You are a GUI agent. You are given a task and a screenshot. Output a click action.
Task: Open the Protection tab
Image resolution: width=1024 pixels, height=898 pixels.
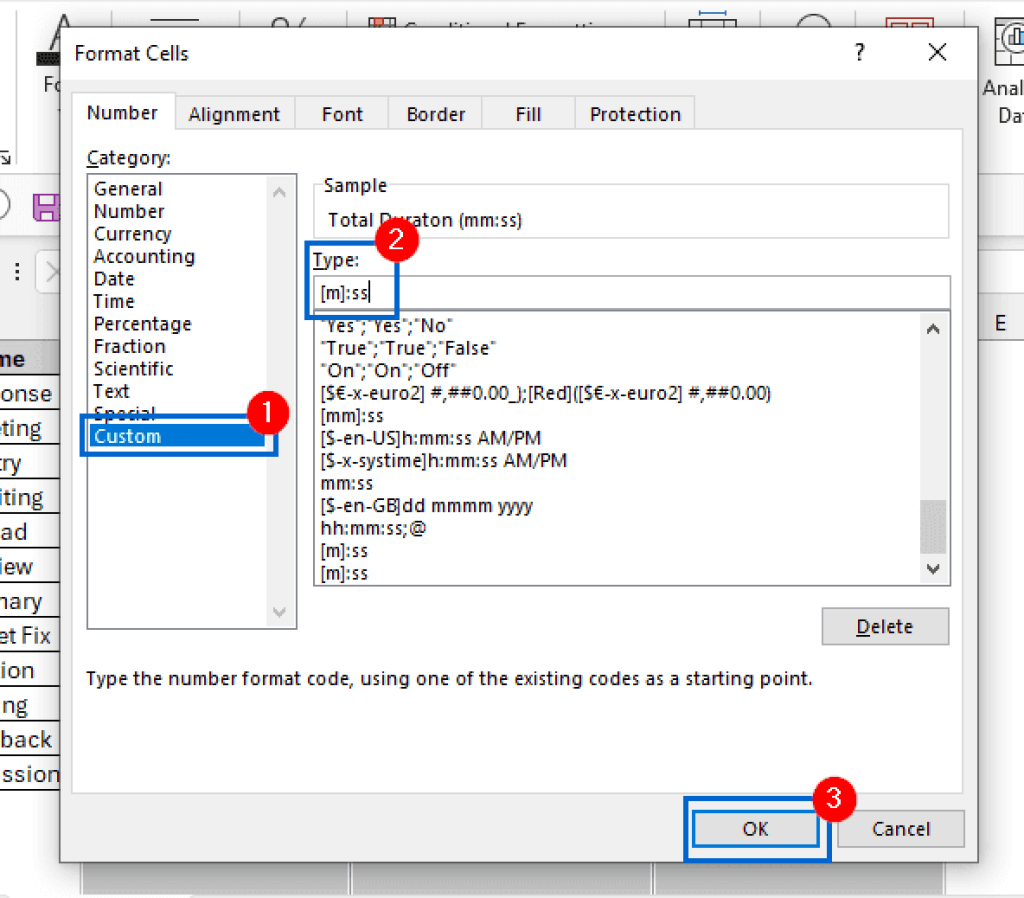pos(634,113)
